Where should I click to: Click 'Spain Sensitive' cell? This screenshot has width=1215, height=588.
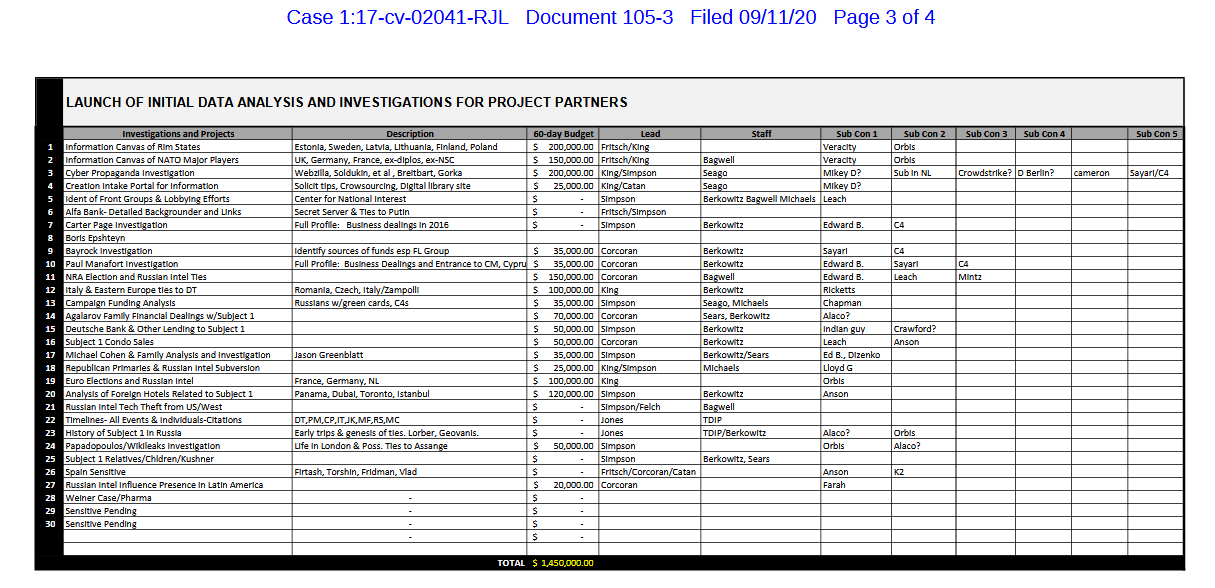(x=178, y=472)
